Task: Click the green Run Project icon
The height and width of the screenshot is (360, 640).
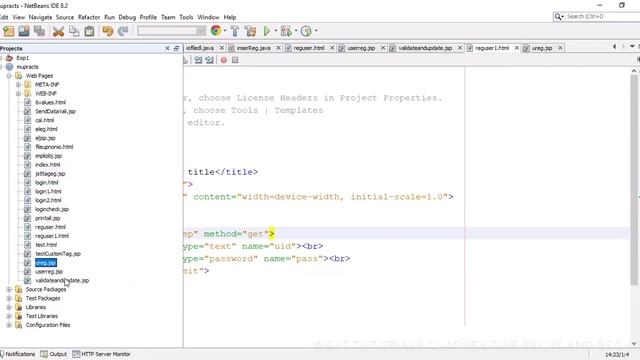Action: coord(267,31)
